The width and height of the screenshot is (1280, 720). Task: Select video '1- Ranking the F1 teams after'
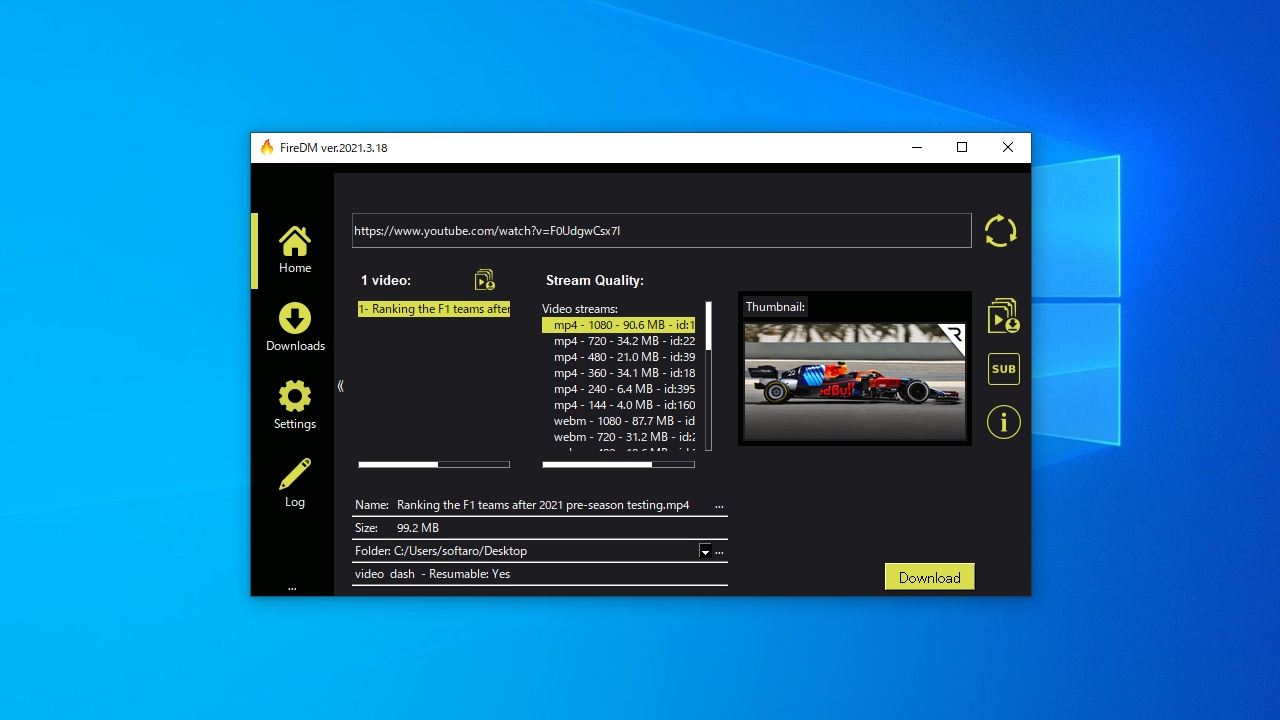click(434, 309)
